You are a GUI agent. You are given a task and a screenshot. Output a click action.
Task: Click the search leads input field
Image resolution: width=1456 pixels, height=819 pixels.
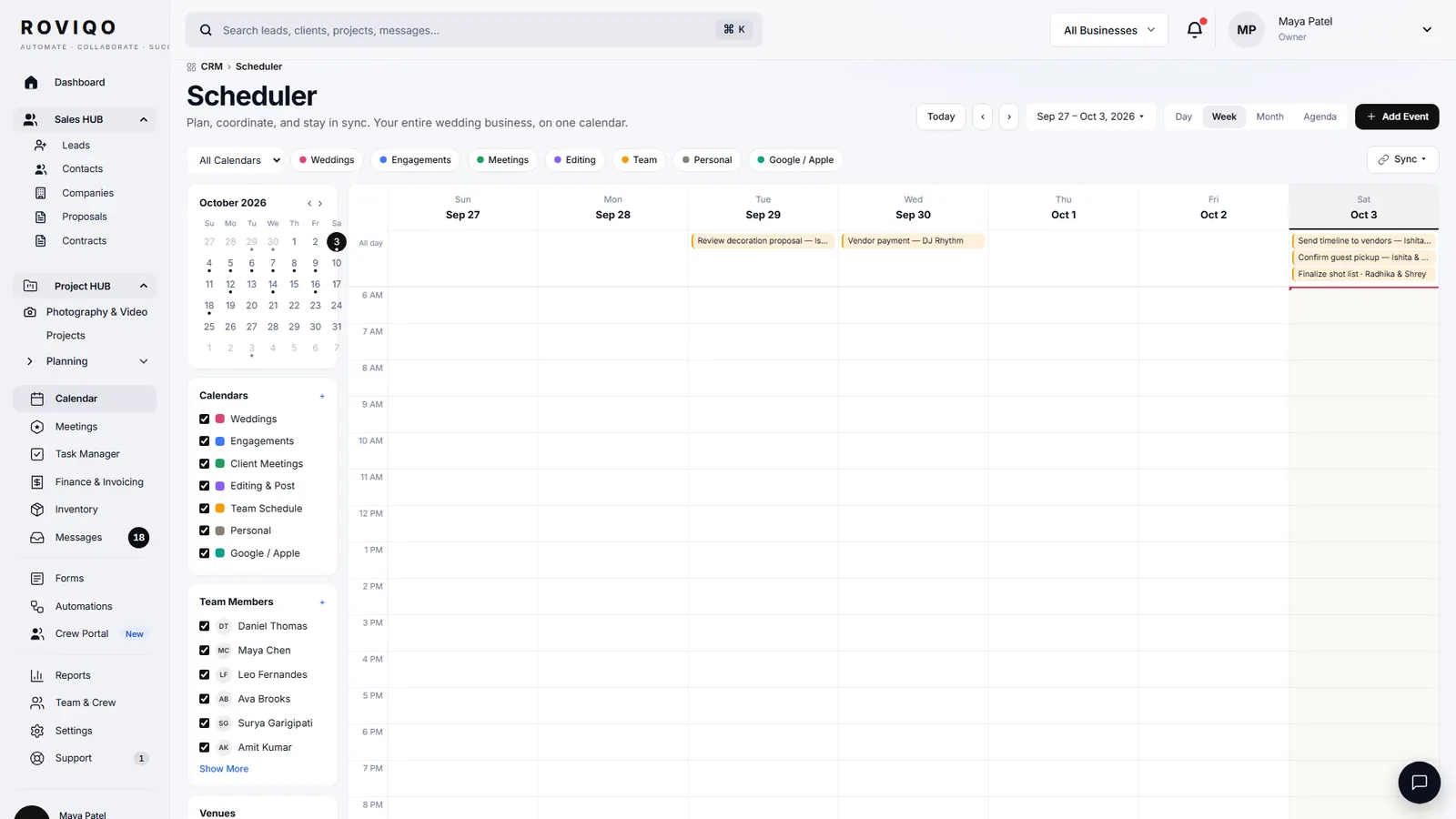(474, 30)
